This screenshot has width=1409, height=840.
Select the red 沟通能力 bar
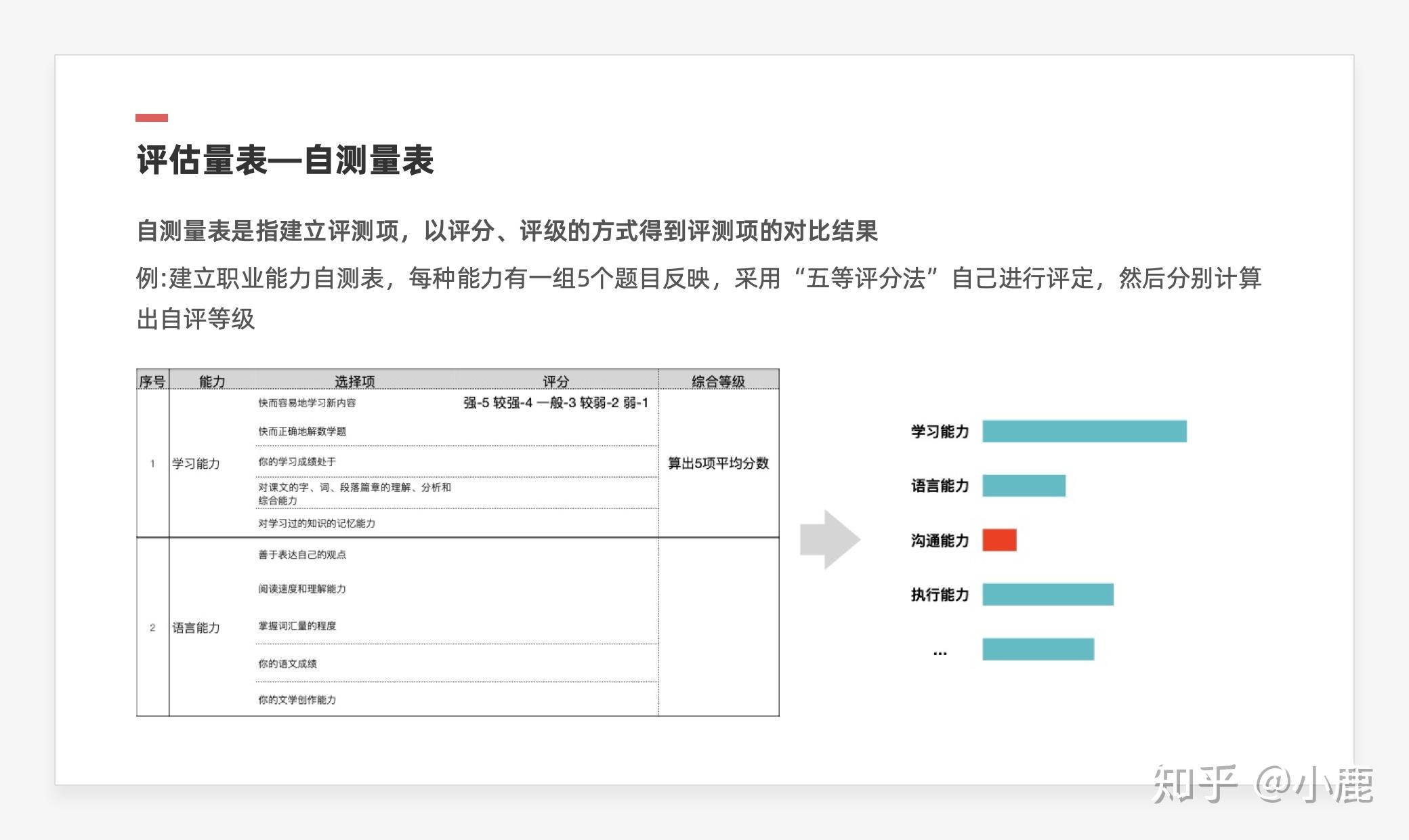tap(999, 540)
